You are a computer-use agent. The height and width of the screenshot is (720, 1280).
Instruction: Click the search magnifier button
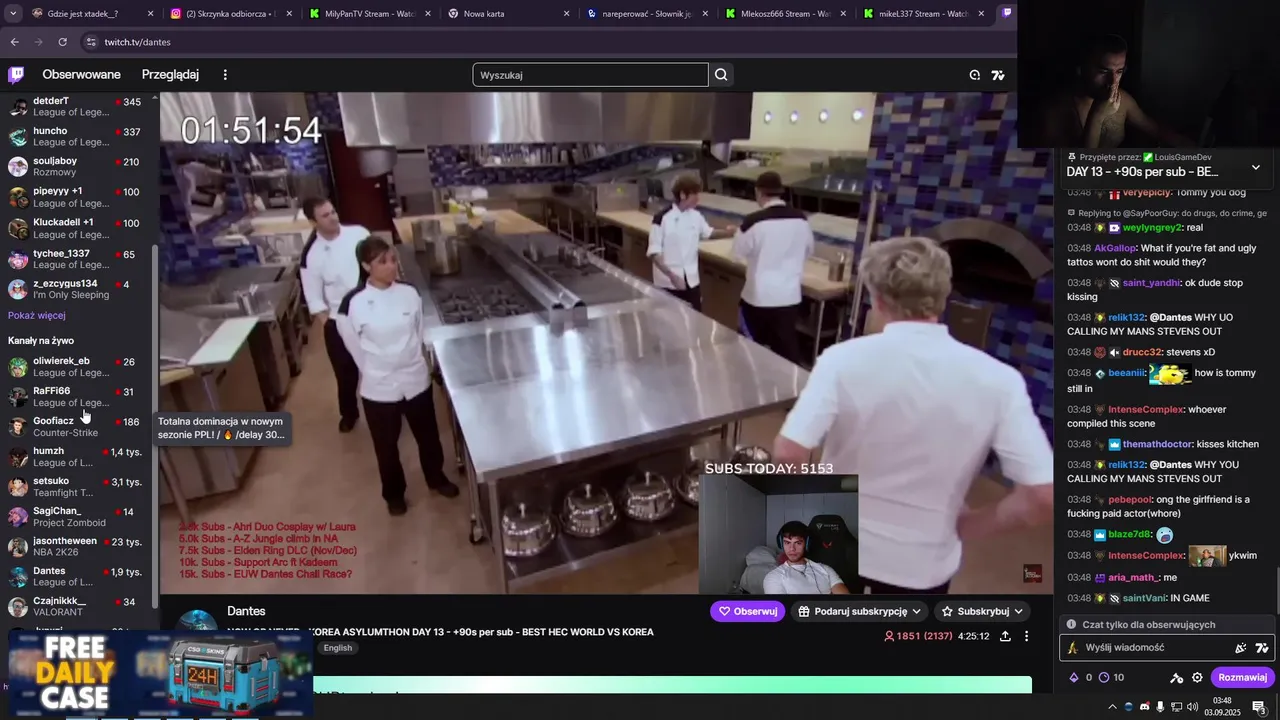[721, 75]
